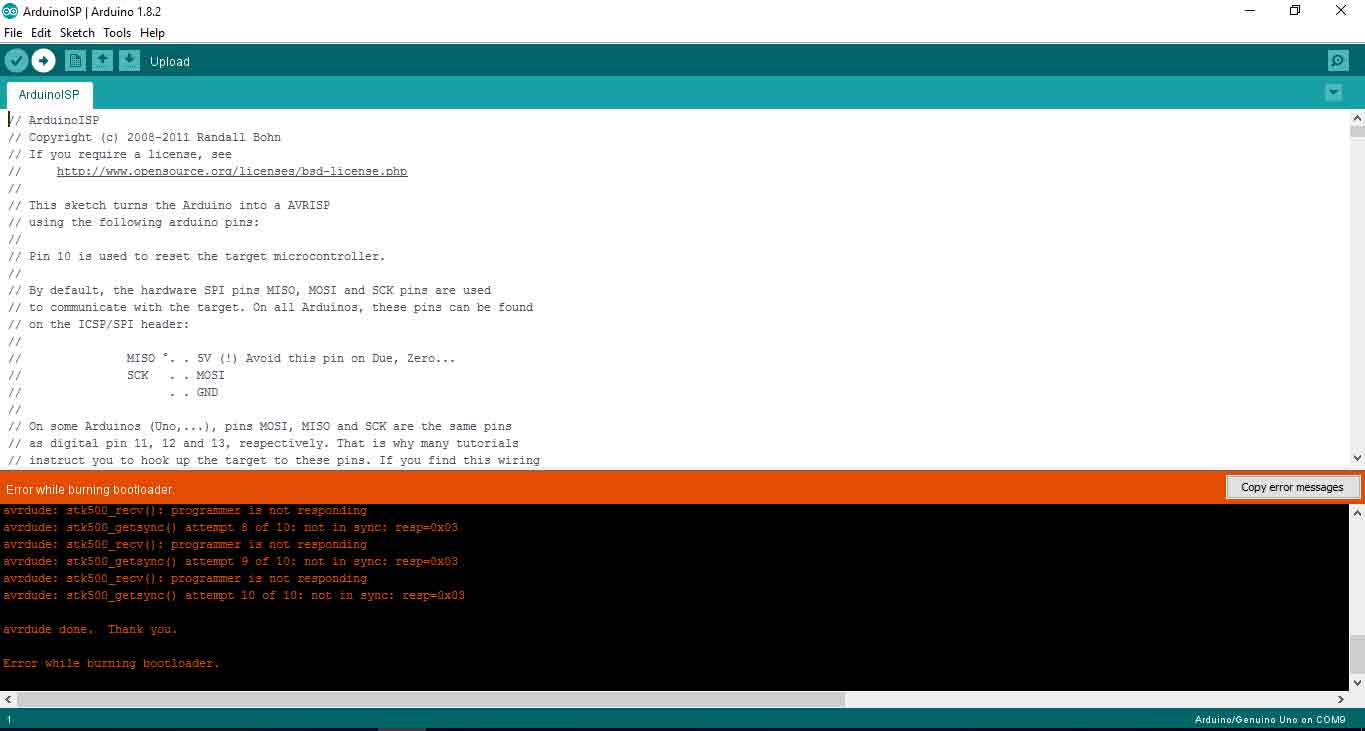Open the Edit menu

41,33
